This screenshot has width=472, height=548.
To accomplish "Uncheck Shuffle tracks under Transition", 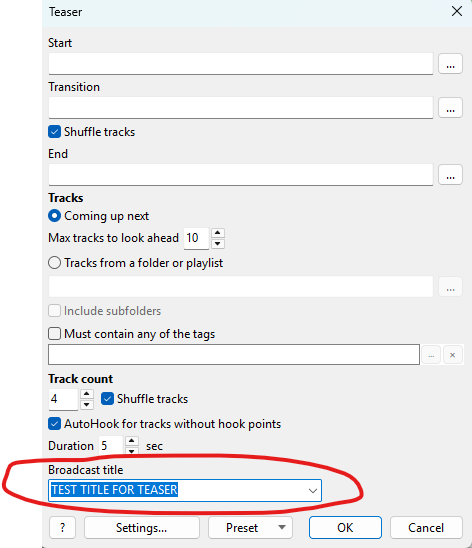I will 55,132.
